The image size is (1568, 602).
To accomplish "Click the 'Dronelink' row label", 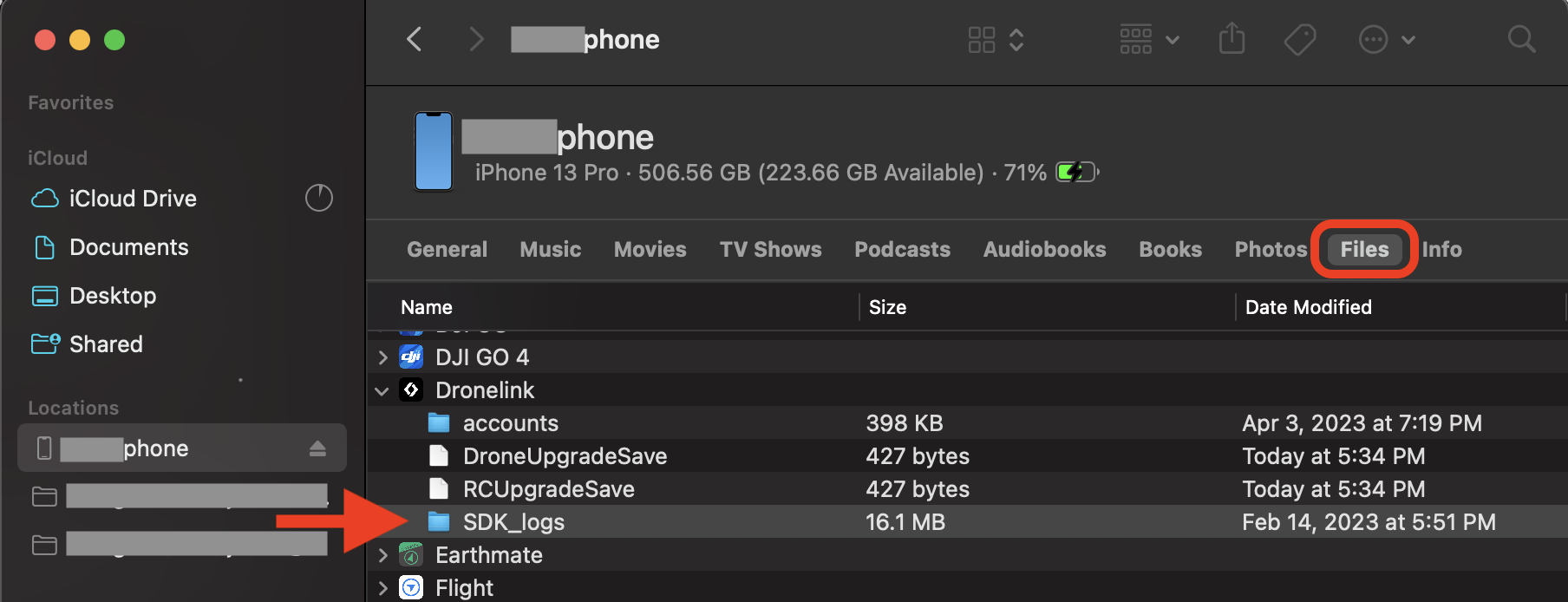I will (x=485, y=390).
